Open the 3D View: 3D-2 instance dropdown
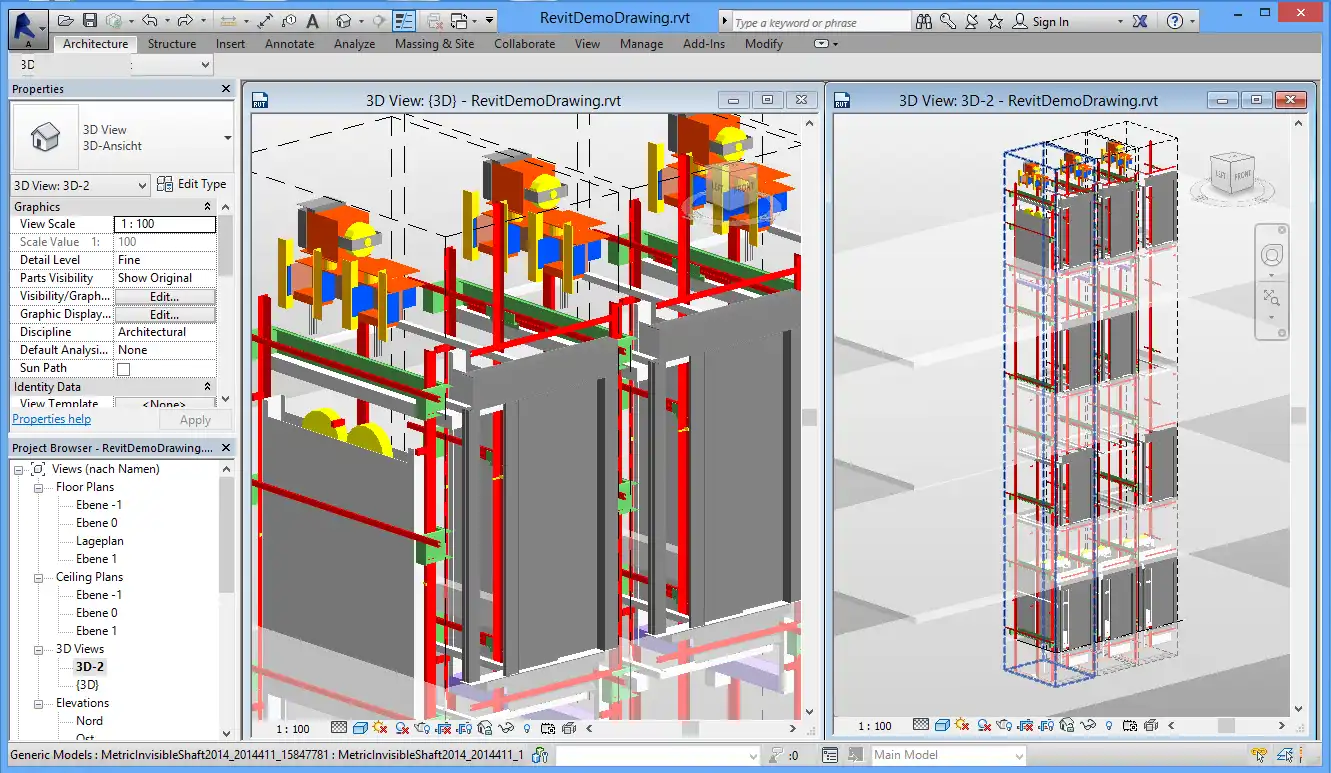This screenshot has height=773, width=1331. coord(141,185)
